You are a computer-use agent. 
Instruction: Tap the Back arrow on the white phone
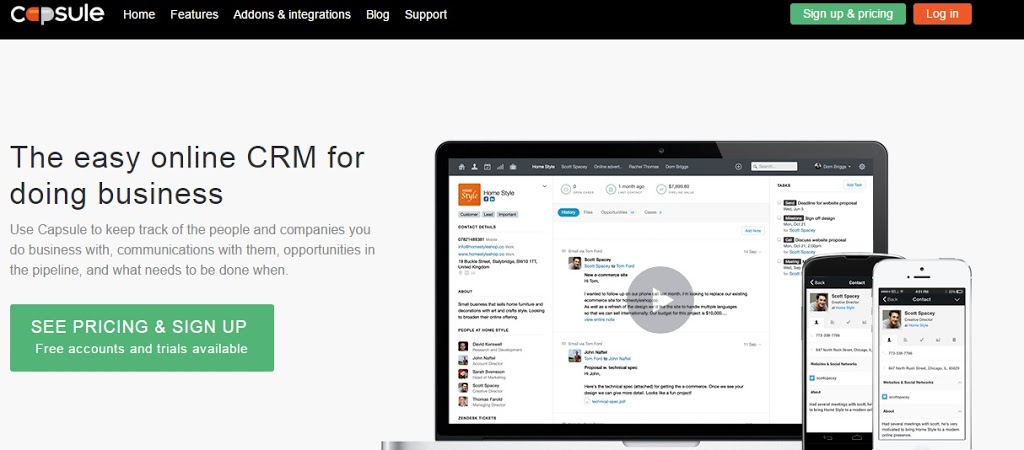(885, 299)
